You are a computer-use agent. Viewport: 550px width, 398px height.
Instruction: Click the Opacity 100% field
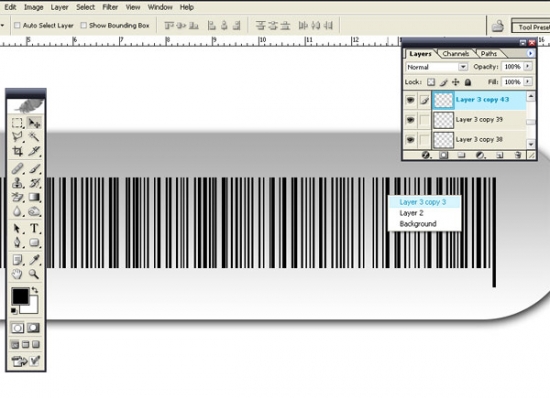512,66
